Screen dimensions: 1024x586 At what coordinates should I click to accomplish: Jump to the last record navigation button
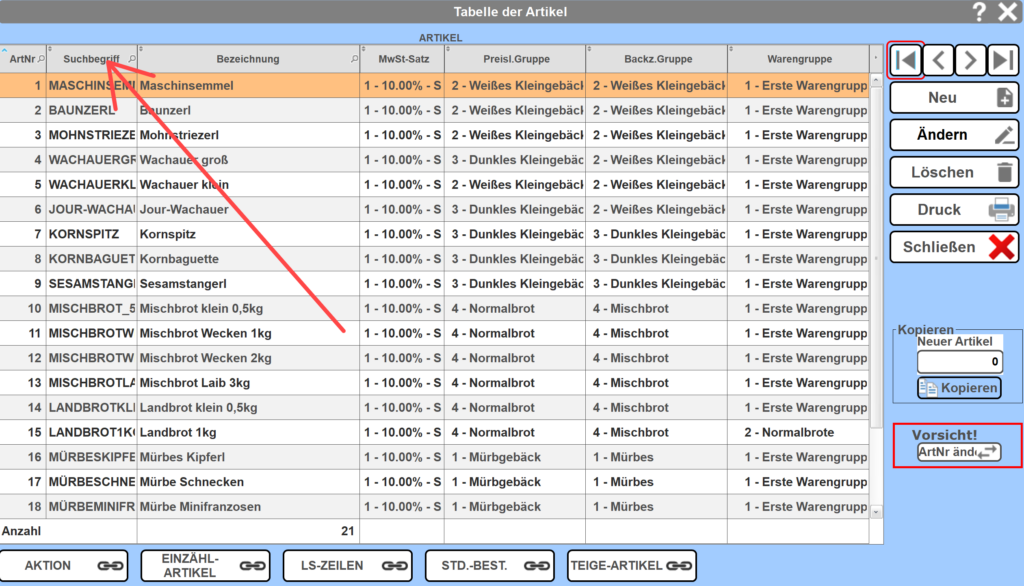click(1003, 60)
